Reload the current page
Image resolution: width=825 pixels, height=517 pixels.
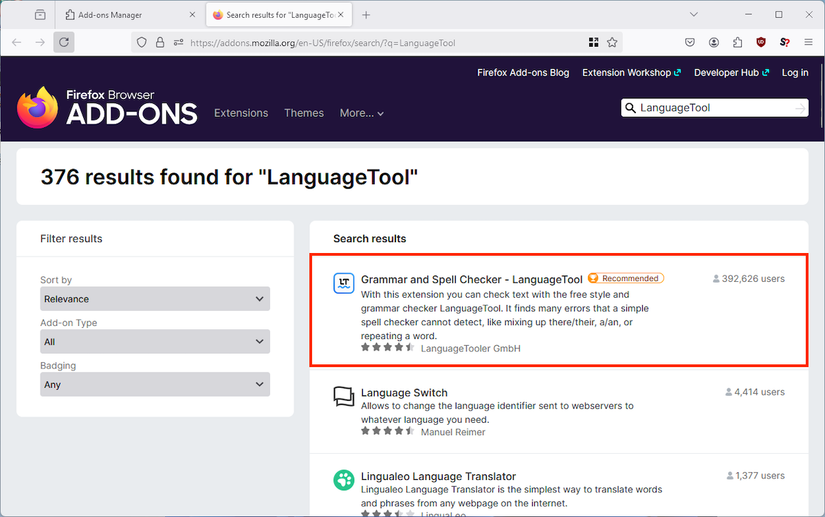click(64, 43)
